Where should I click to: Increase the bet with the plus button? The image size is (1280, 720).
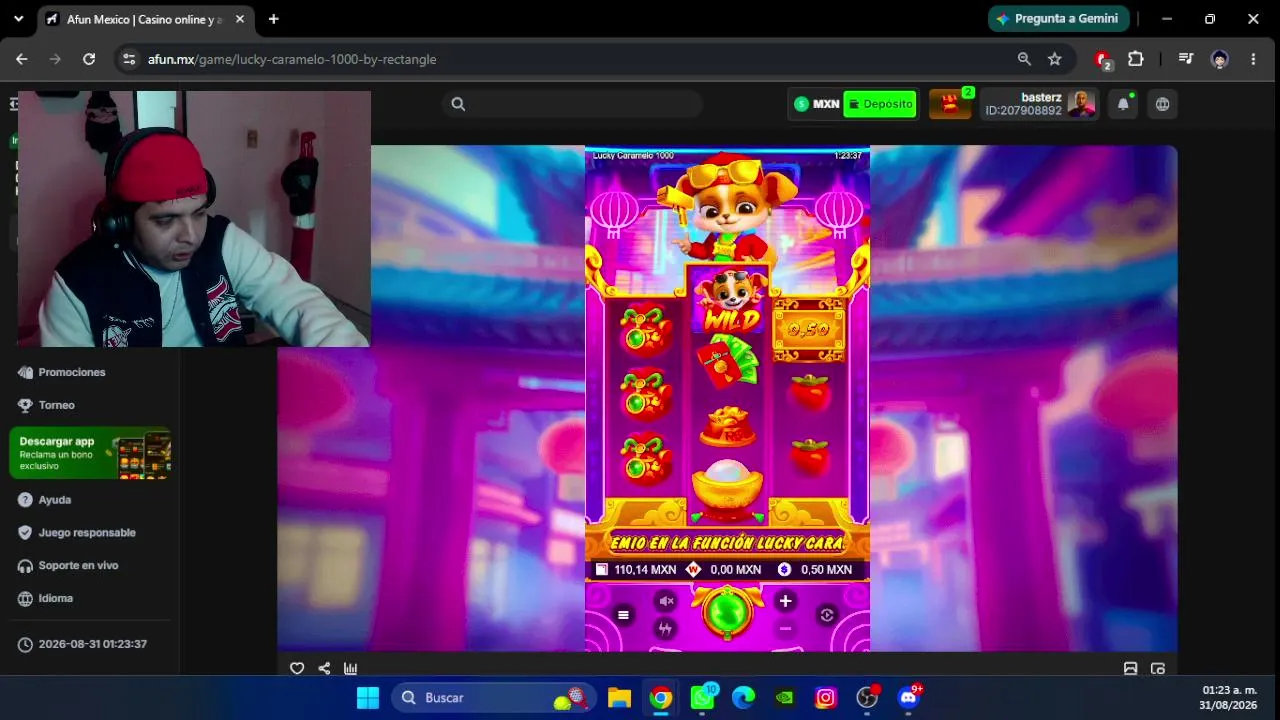point(785,601)
